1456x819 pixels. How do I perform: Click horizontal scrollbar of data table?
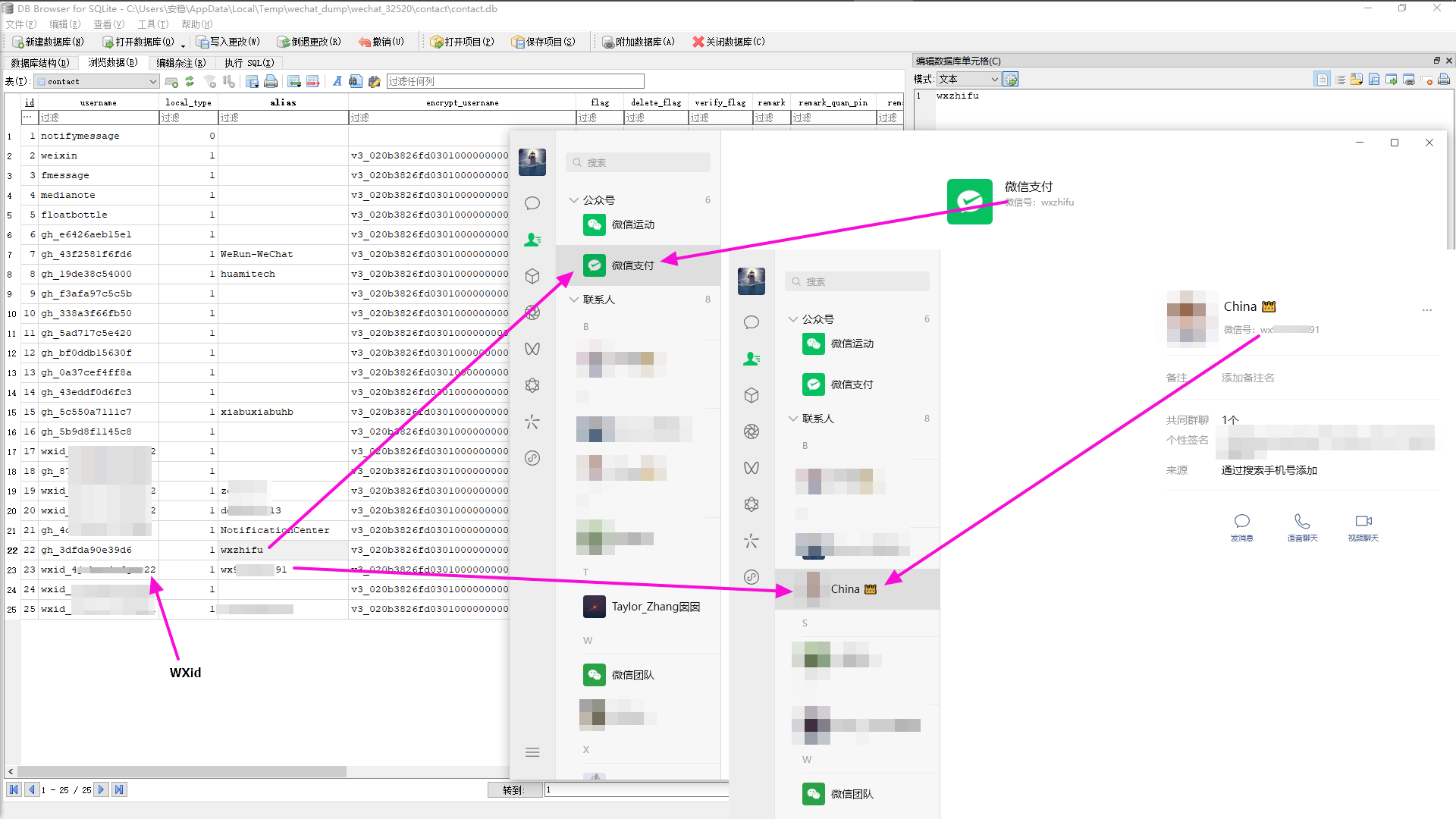(x=182, y=771)
